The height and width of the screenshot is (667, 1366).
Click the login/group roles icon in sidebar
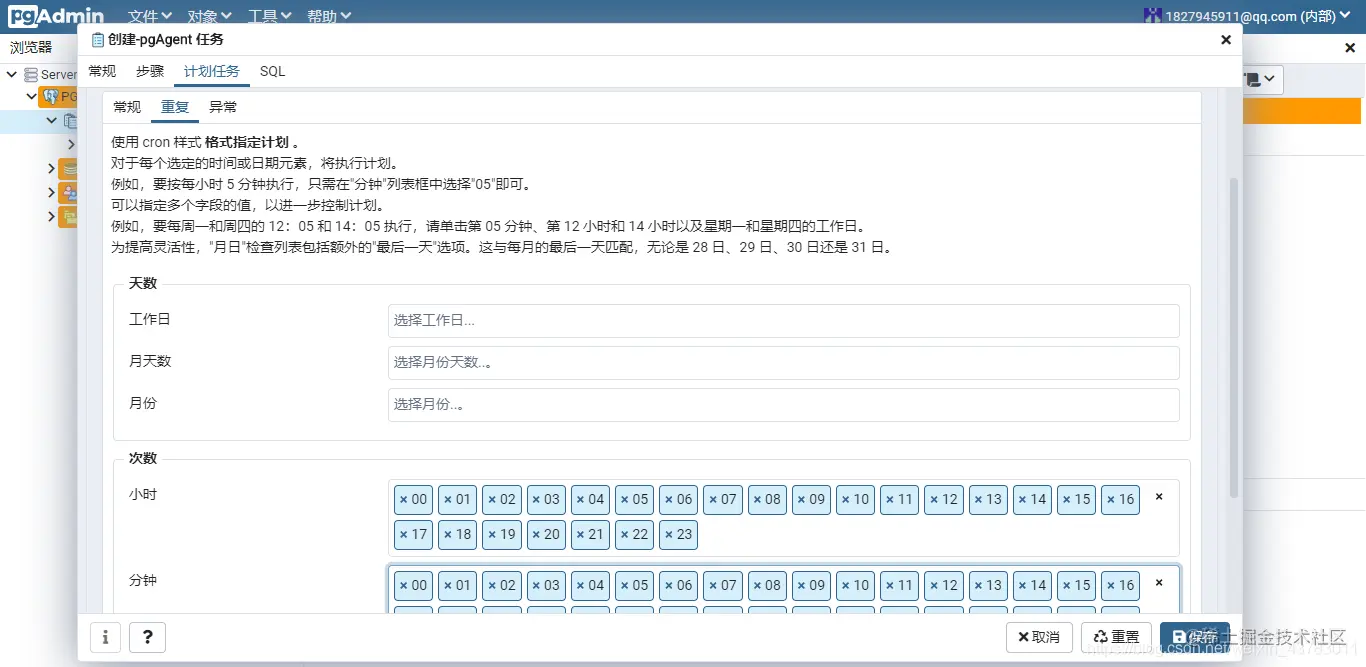70,192
